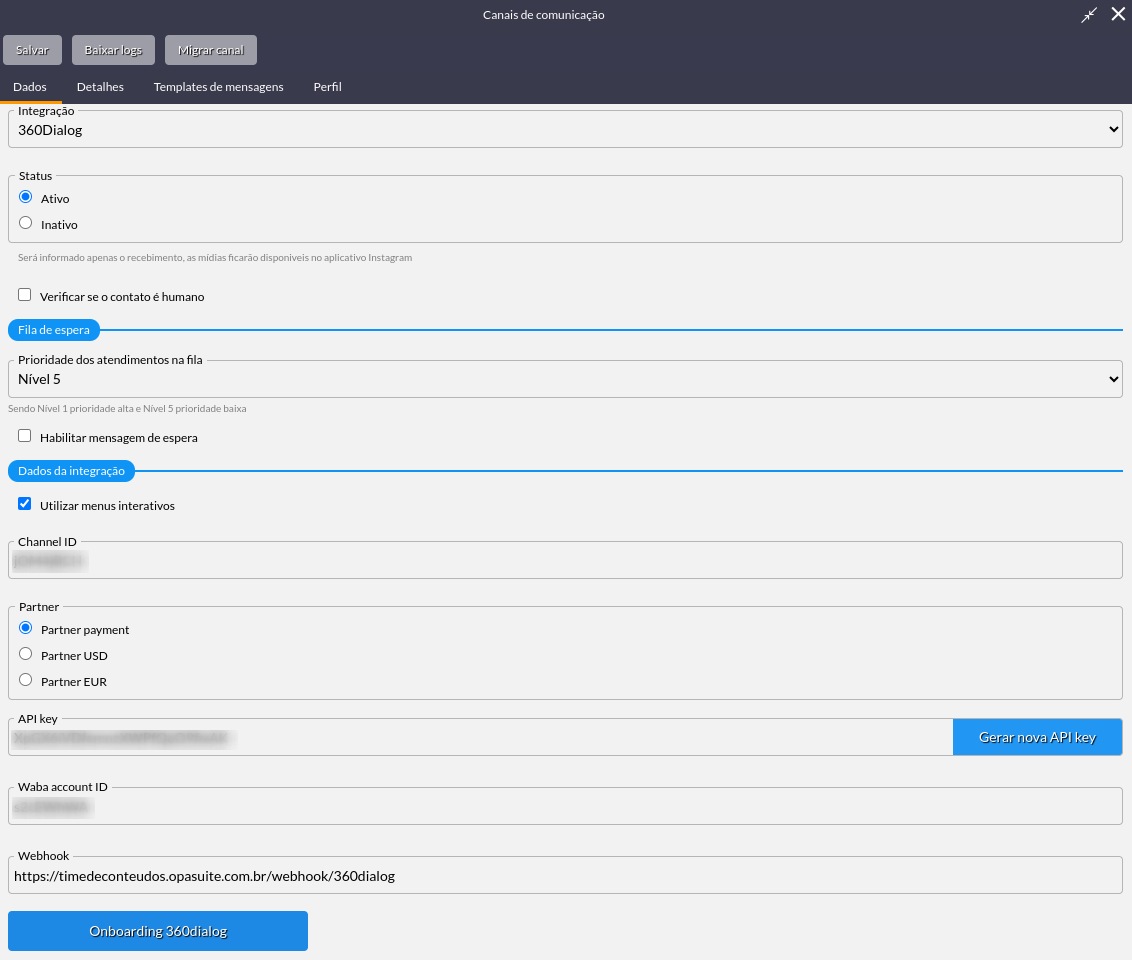This screenshot has height=960, width=1132.
Task: Click the Canais de comunicação title
Action: (544, 14)
